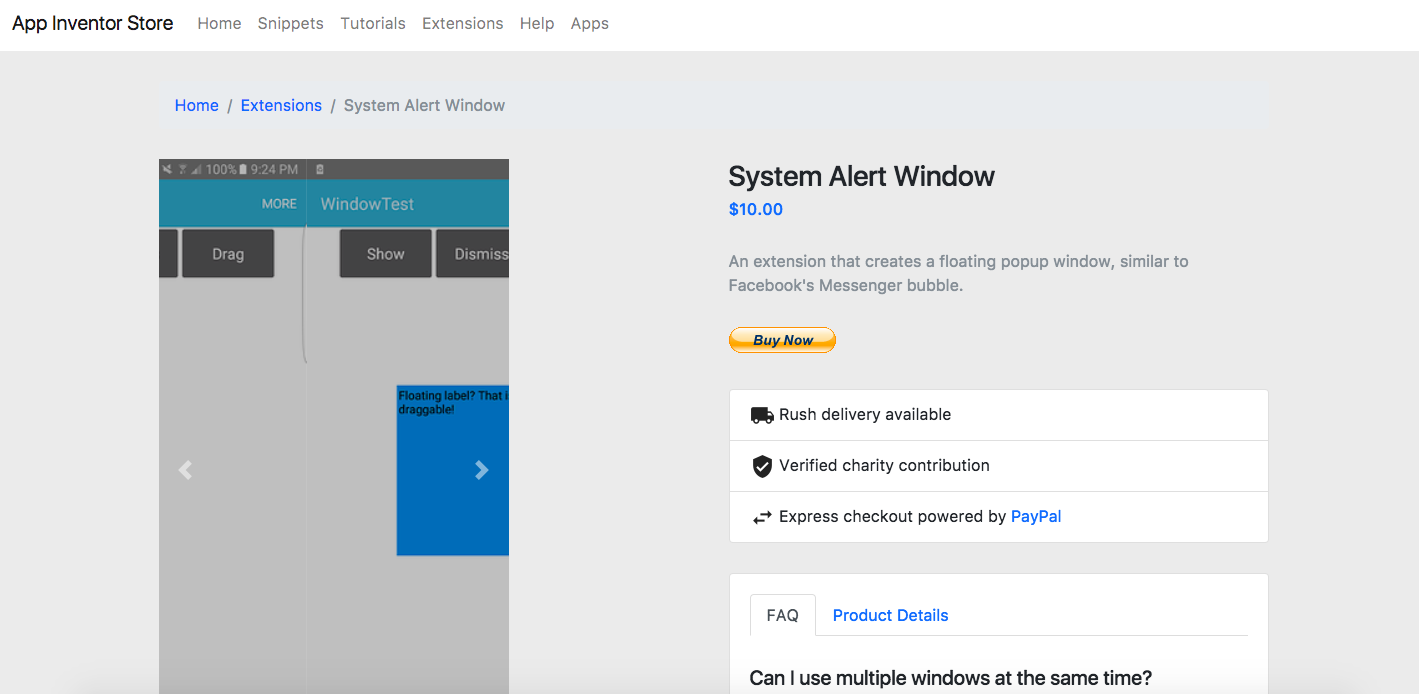Open Extensions breadcrumb link
This screenshot has height=694, width=1419.
(x=281, y=106)
